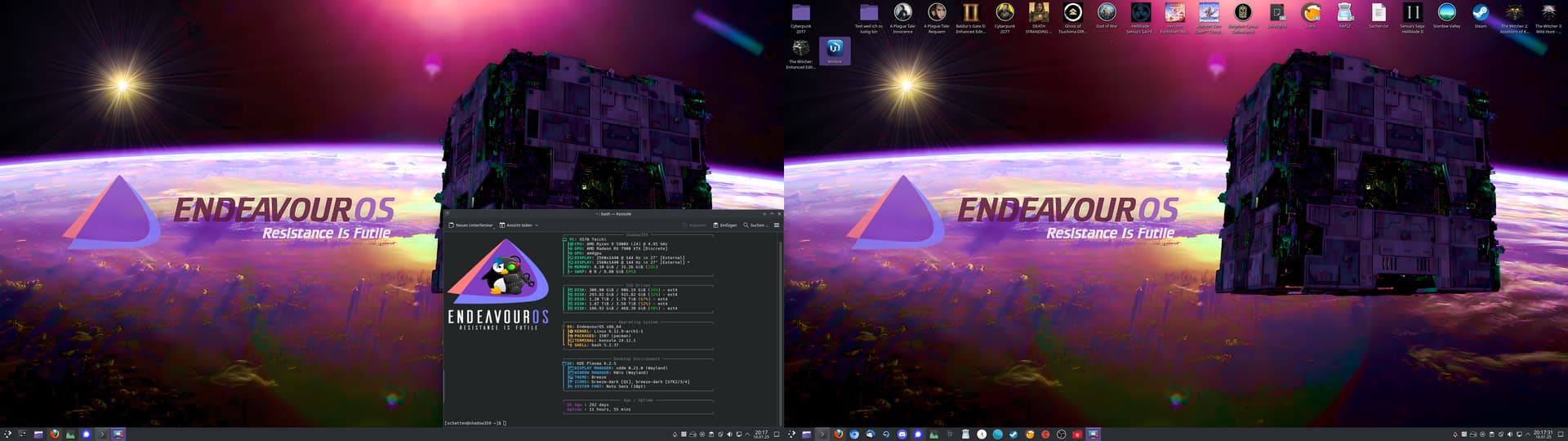Launch Senua's Saga Hellblade II shortcut
1568x441 pixels.
click(1413, 17)
